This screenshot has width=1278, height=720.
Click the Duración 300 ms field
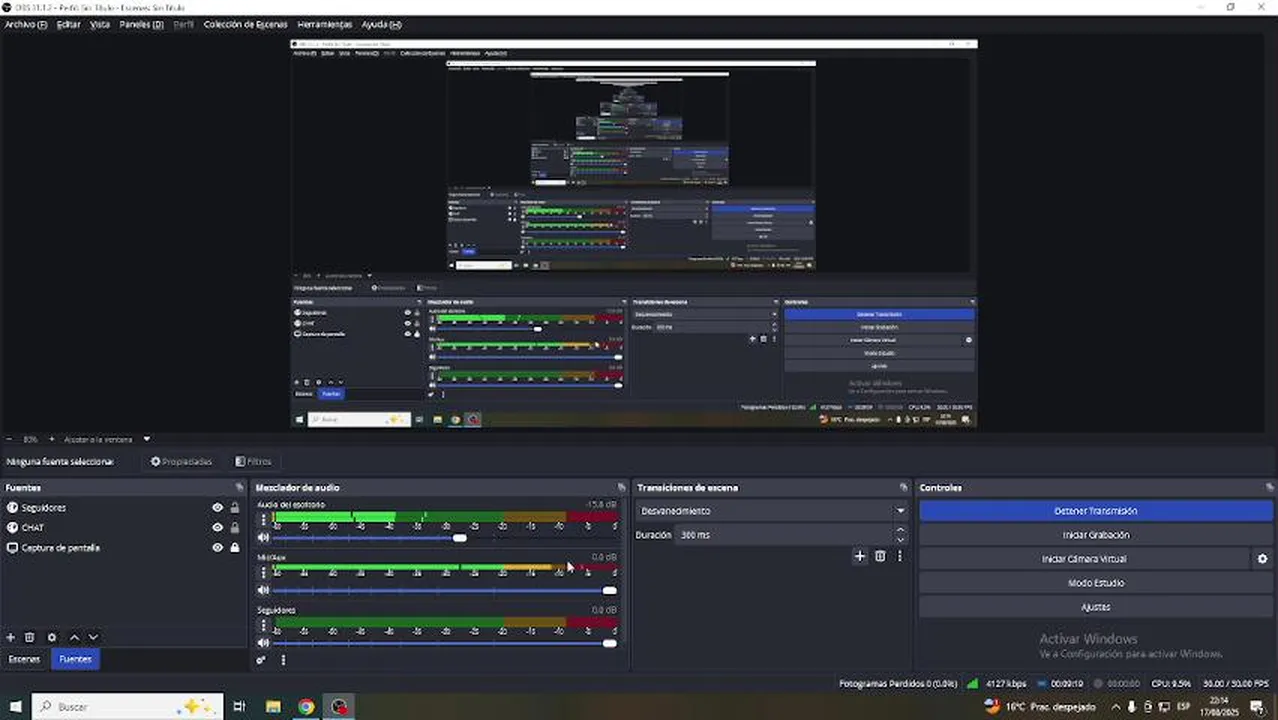click(785, 535)
